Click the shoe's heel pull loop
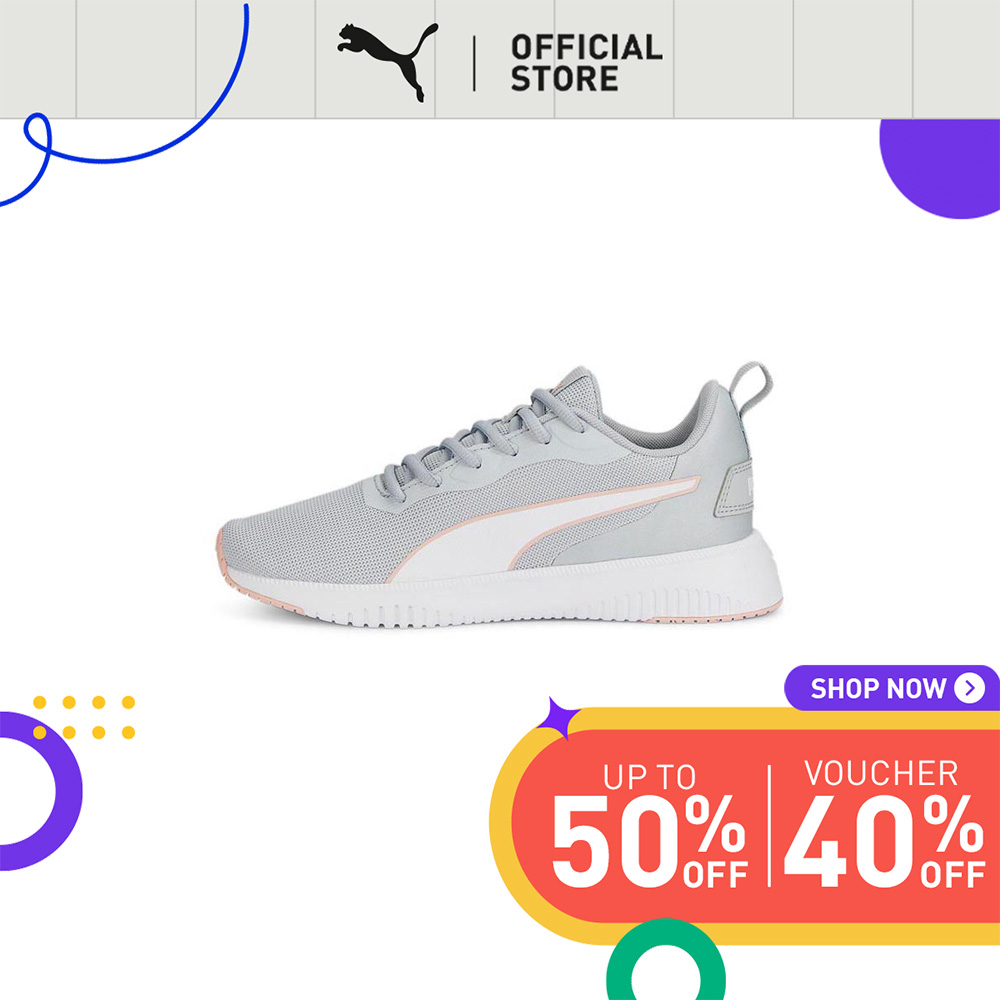The image size is (1000, 1000). coord(751,385)
